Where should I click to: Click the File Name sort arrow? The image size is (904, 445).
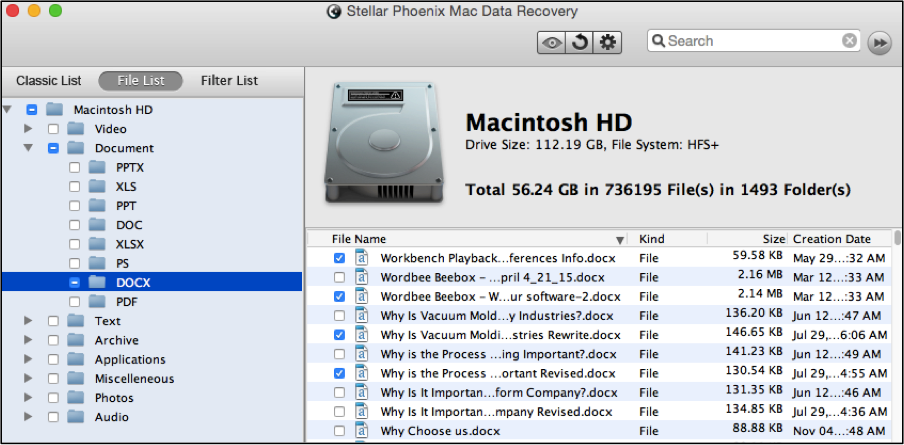[620, 240]
